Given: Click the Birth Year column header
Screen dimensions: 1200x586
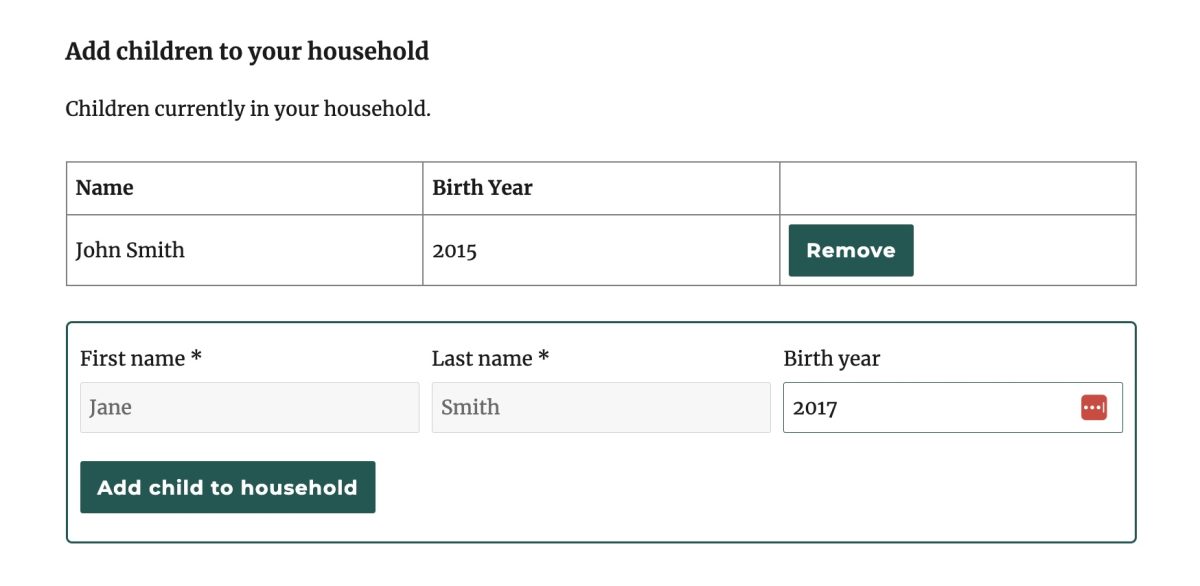Looking at the screenshot, I should (x=483, y=187).
